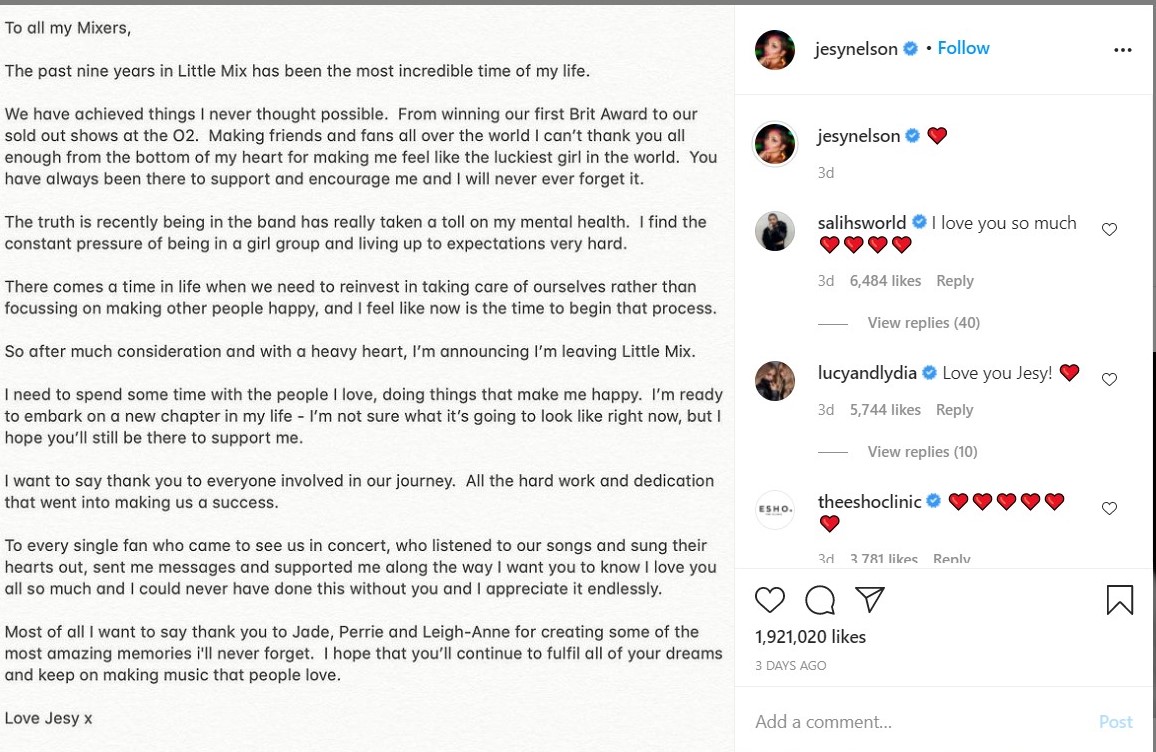Like lucyandlydia's comment with the small heart
The image size is (1156, 752).
[x=1109, y=379]
